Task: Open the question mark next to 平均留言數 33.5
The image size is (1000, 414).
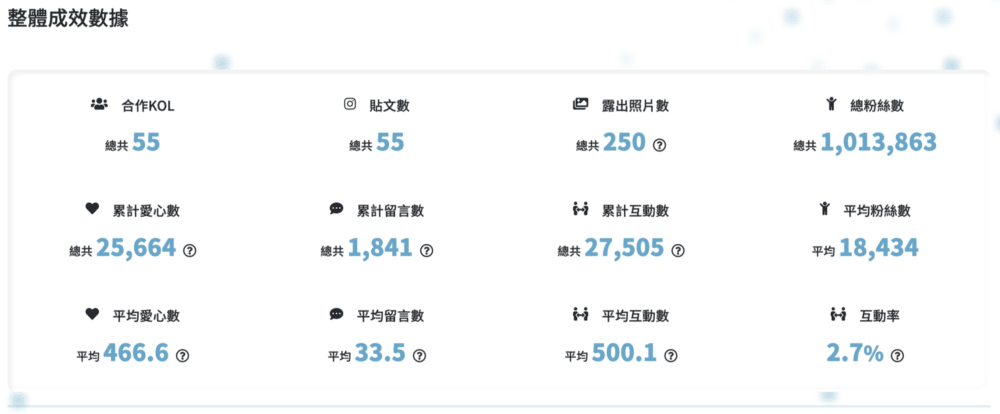Action: (x=420, y=356)
